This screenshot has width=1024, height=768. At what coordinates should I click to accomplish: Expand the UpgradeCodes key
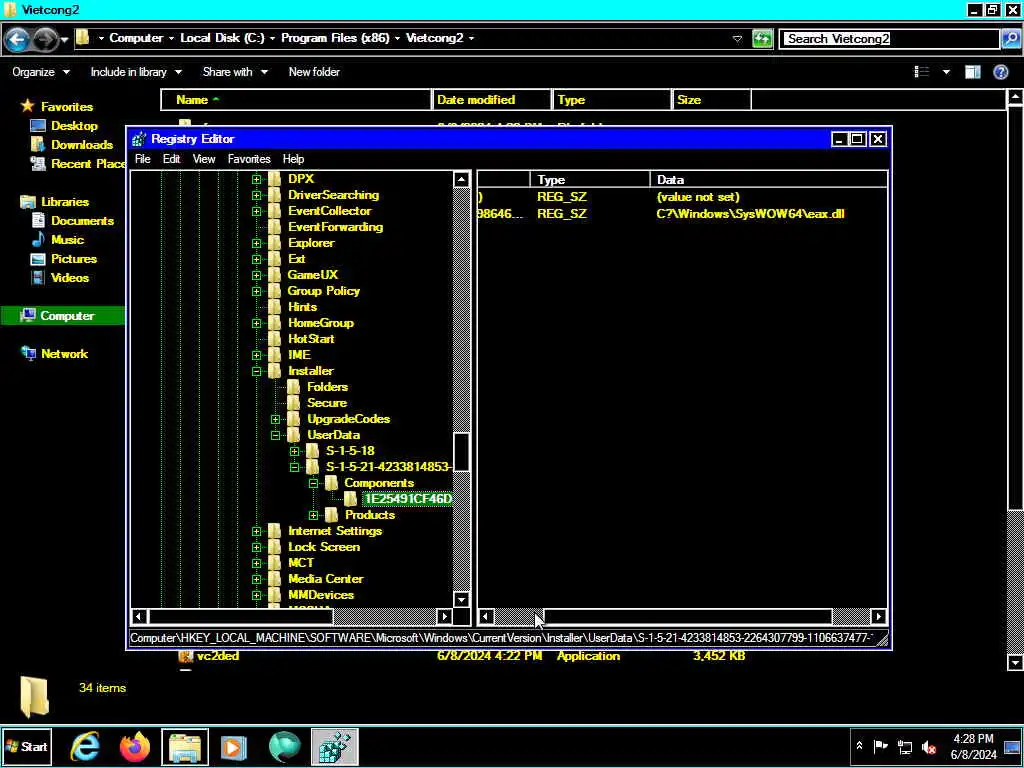tap(275, 419)
